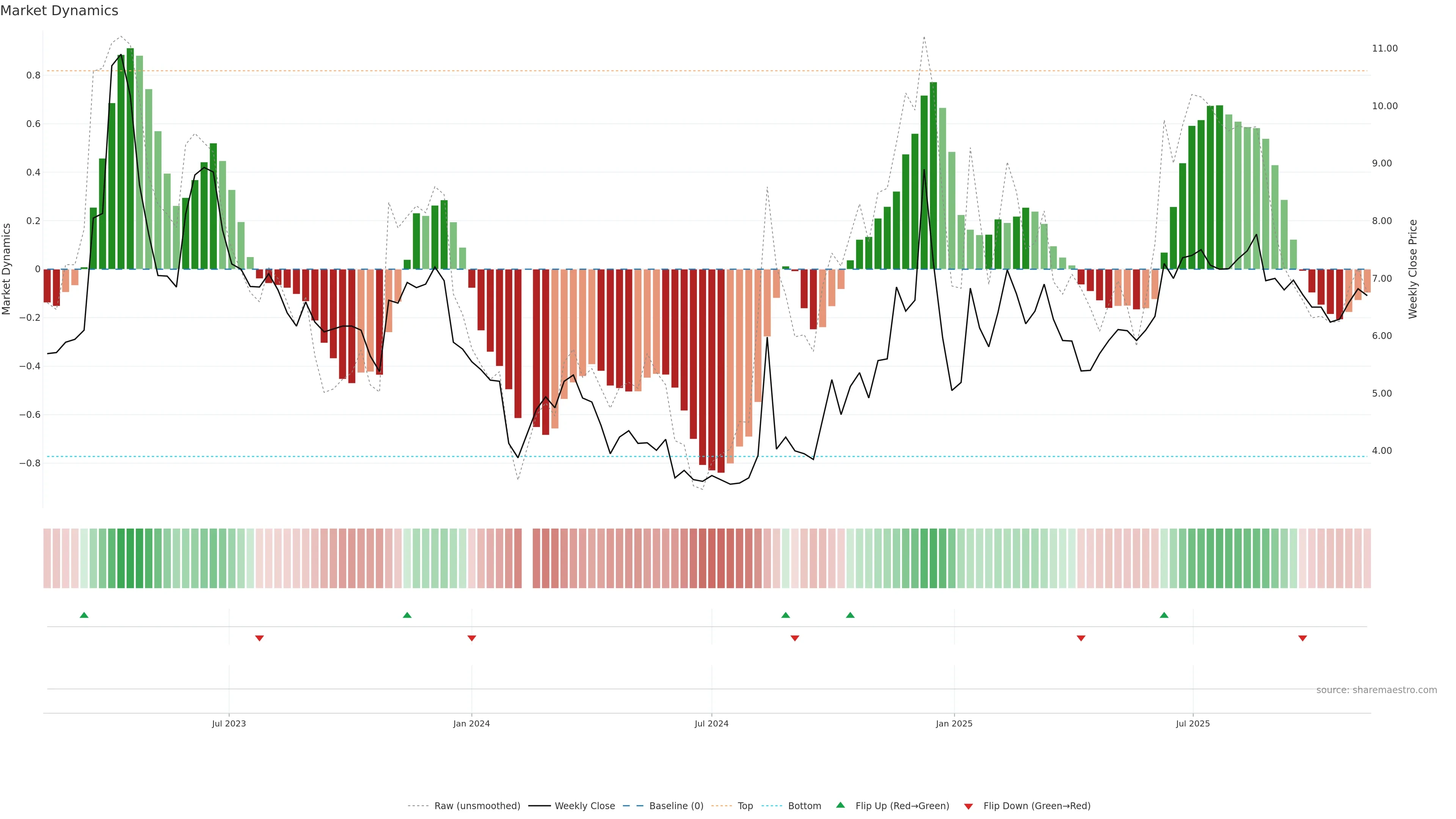
Task: Click the Flip Up green triangle legend icon
Action: click(x=841, y=805)
